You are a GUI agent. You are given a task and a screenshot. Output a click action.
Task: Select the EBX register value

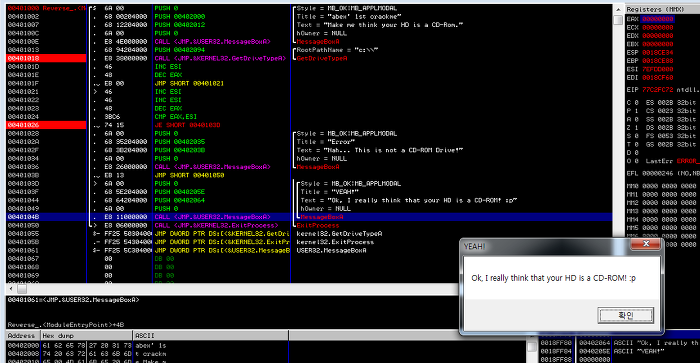[658, 44]
